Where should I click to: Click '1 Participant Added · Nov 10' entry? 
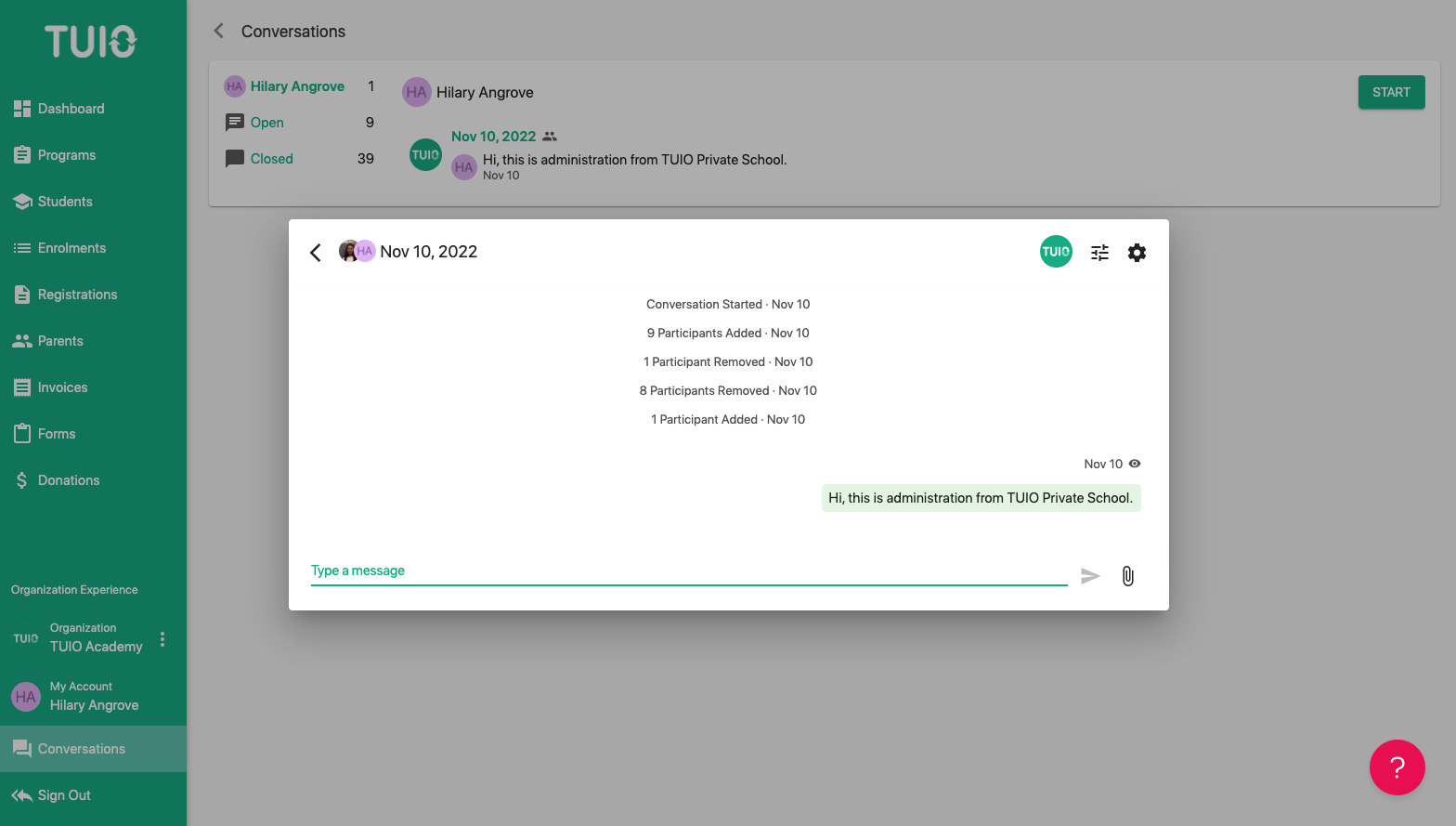click(728, 419)
